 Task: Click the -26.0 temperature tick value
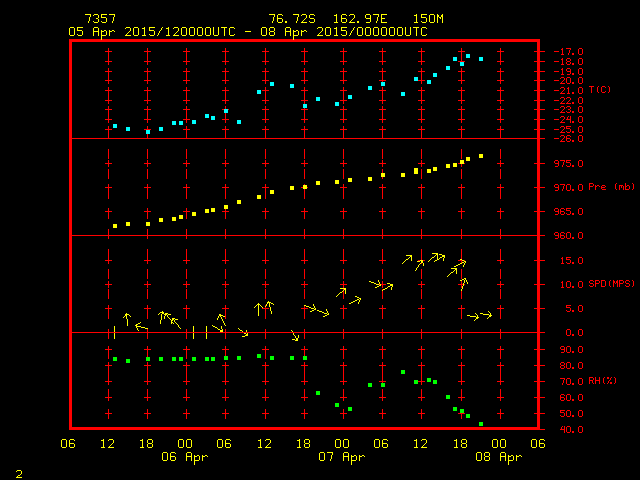(568, 139)
